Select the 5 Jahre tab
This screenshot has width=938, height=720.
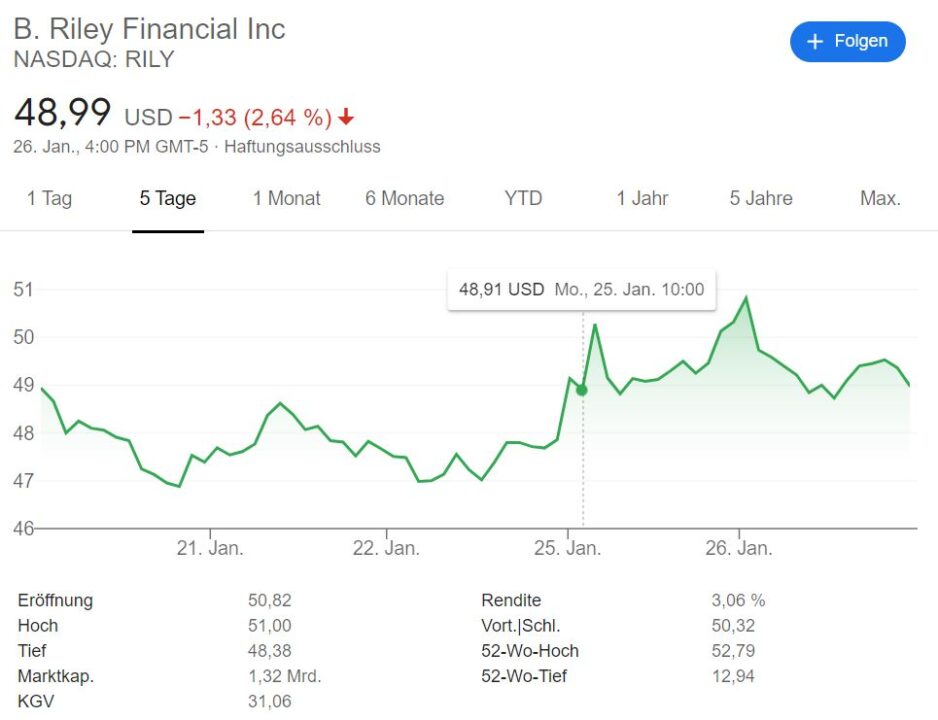760,198
